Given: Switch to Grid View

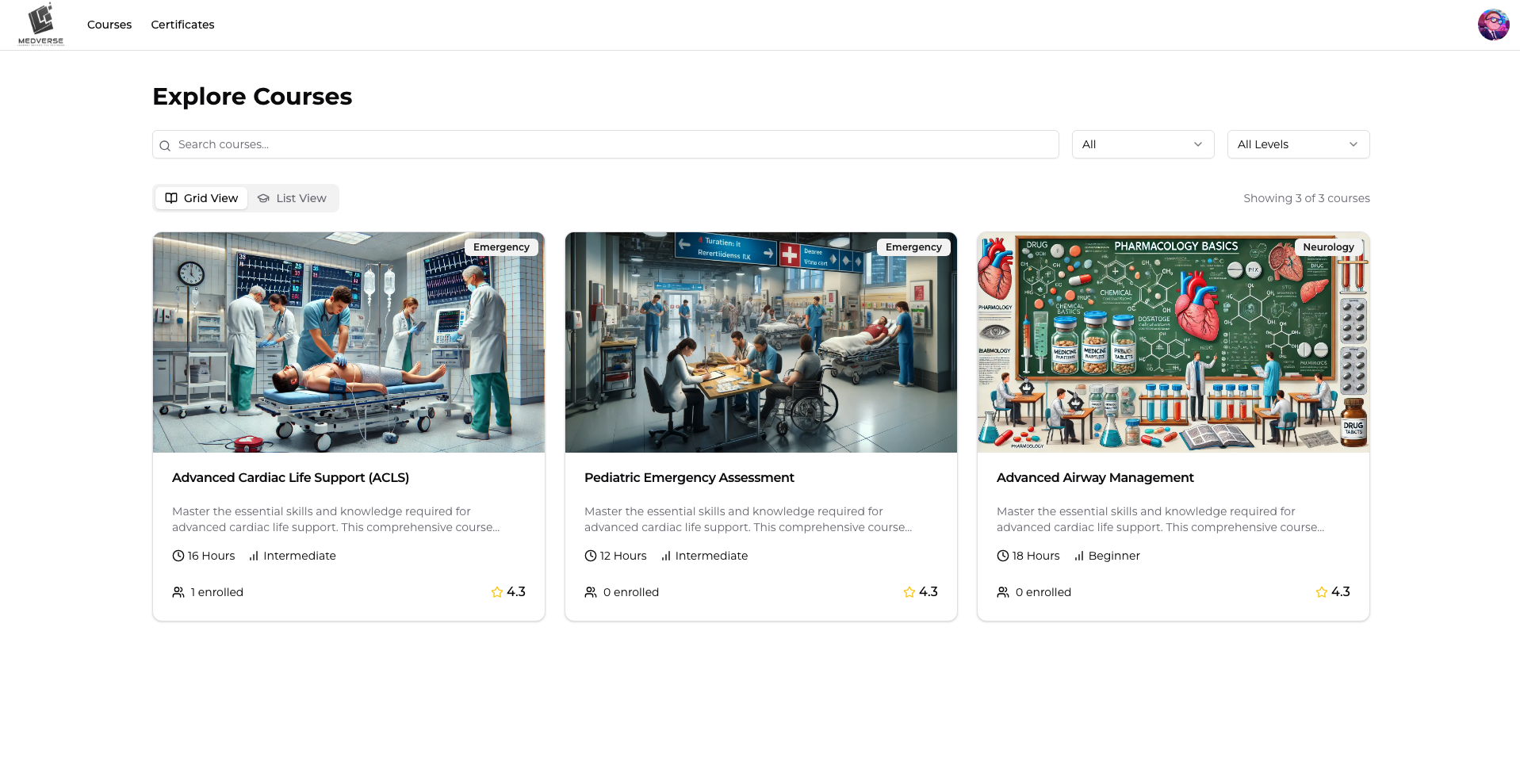Looking at the screenshot, I should pos(201,198).
